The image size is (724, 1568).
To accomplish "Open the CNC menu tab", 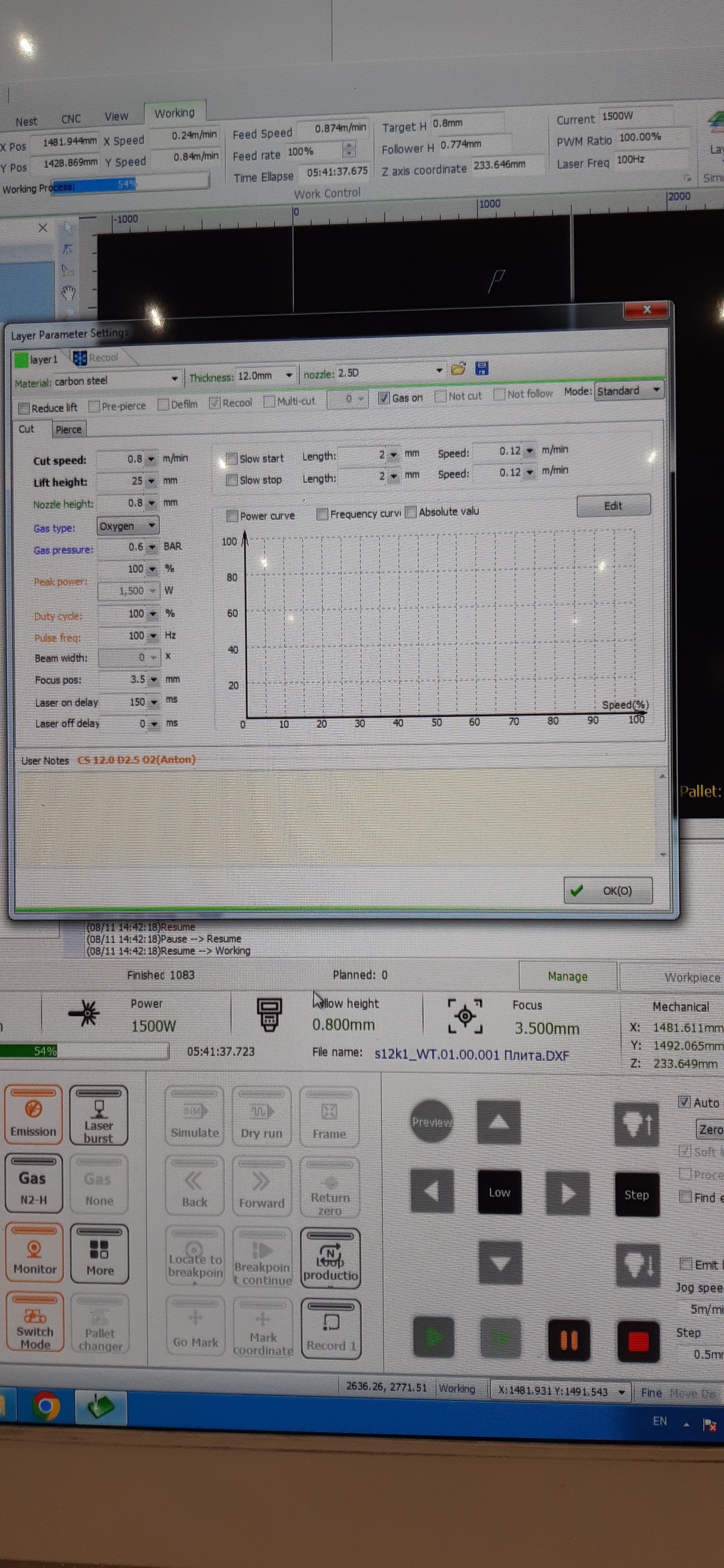I will 71,119.
